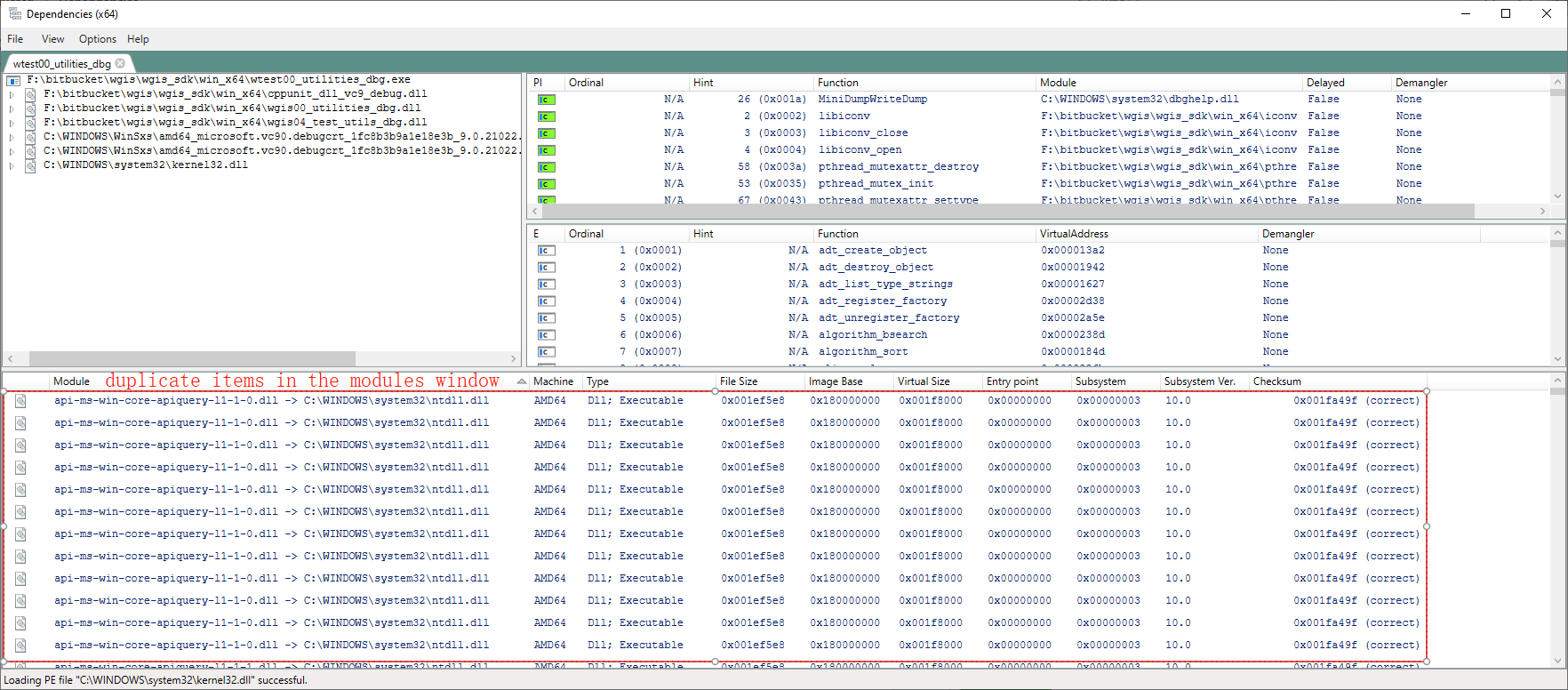Select the pthread_mutex_init import row

pyautogui.click(x=876, y=184)
